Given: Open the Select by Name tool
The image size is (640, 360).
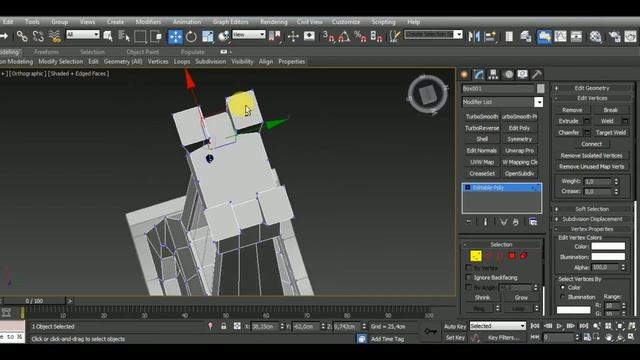Looking at the screenshot, I should pos(124,37).
